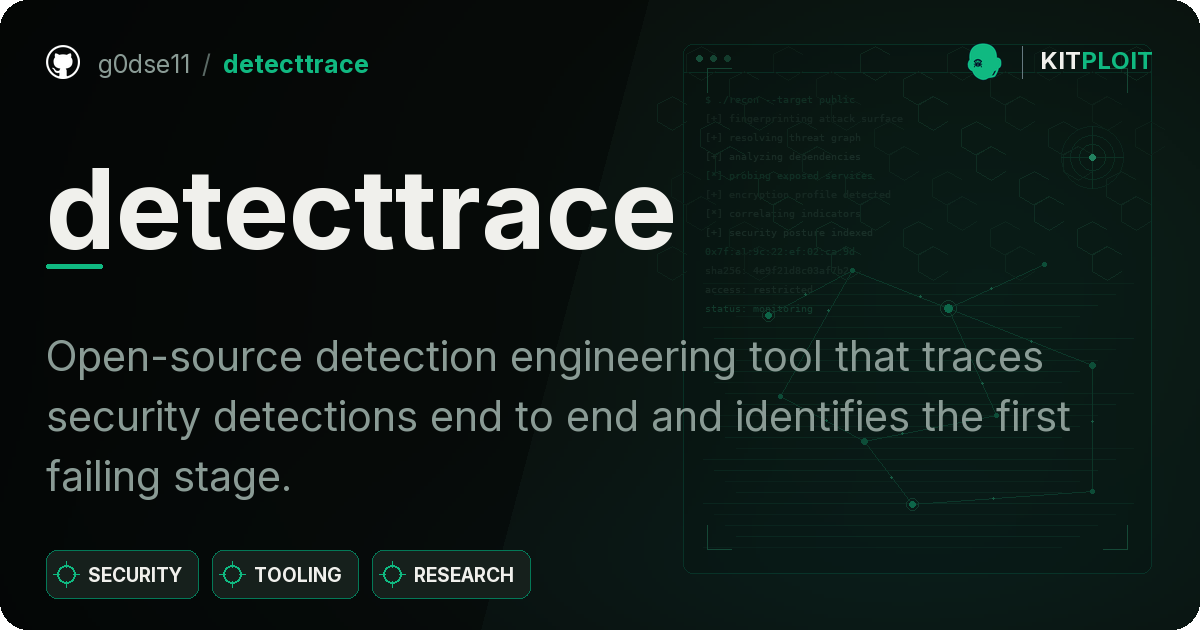Viewport: 1200px width, 630px height.
Task: Click 'status: monitoring' terminal line
Action: [x=759, y=309]
